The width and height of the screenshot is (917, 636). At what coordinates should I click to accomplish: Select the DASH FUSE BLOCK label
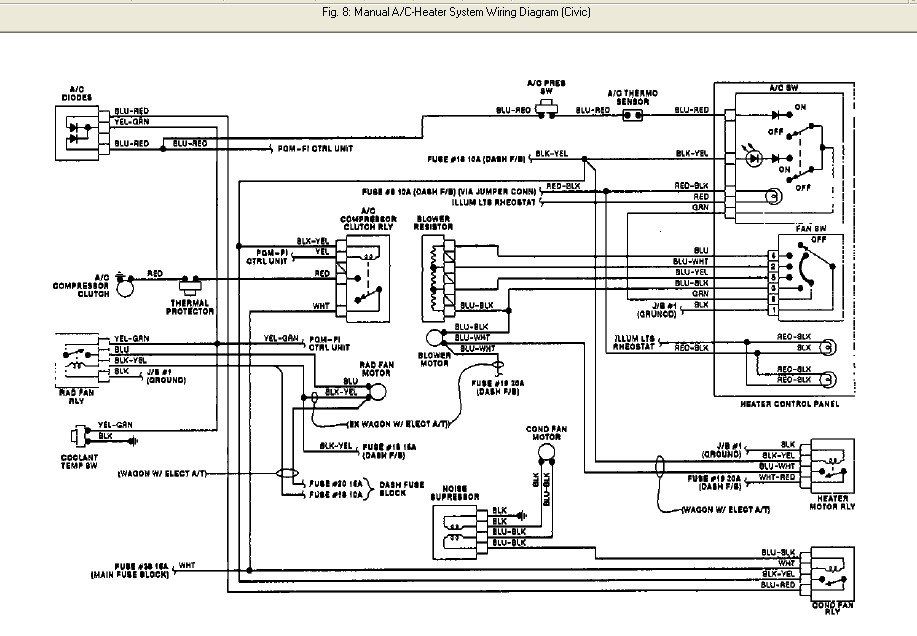[x=401, y=489]
